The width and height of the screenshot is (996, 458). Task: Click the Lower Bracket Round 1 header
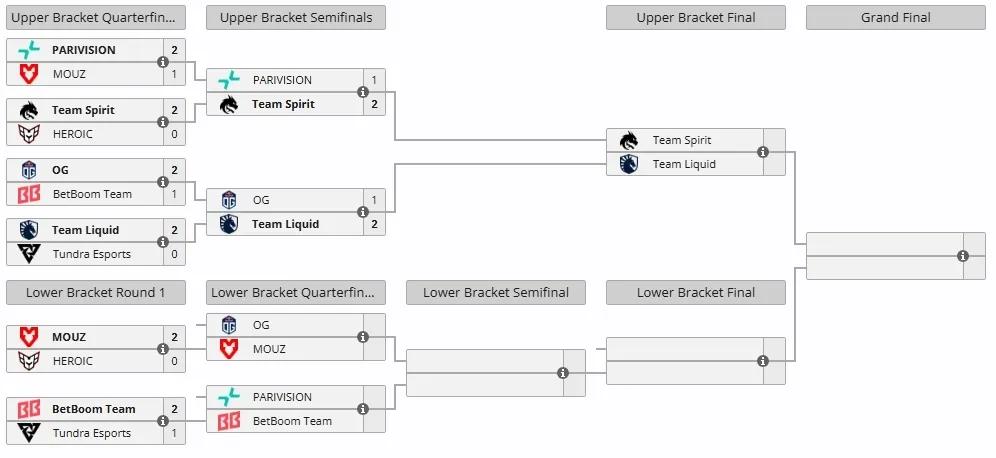tap(96, 292)
